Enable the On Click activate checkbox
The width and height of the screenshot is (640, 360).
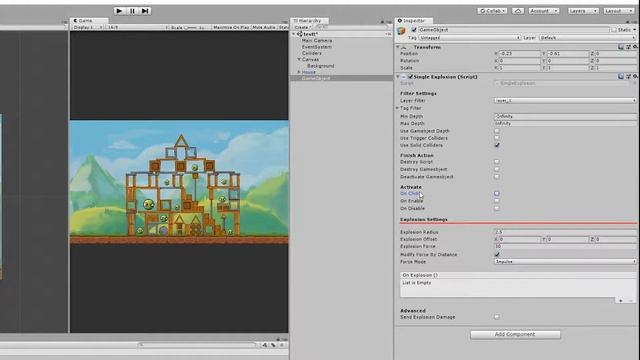pos(497,193)
